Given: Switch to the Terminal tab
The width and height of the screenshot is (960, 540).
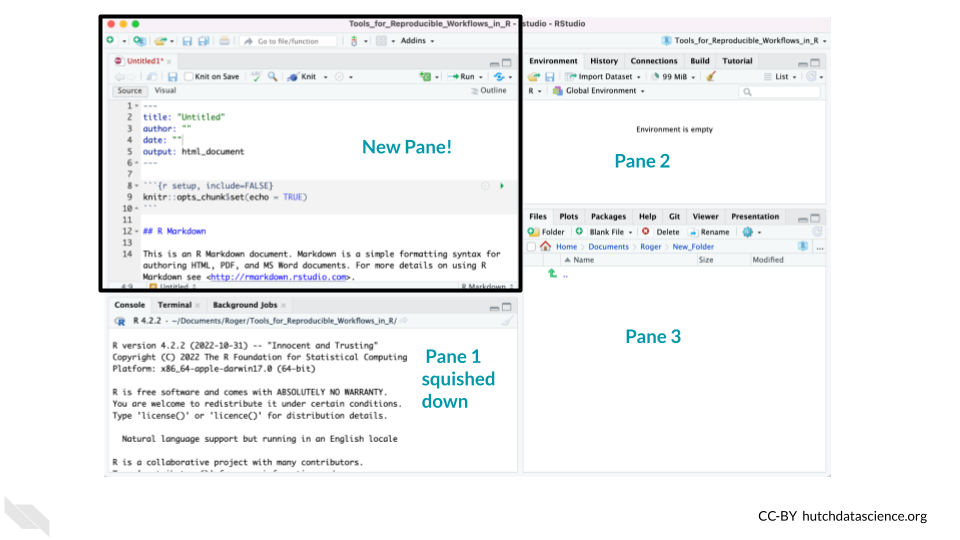Looking at the screenshot, I should pos(174,305).
